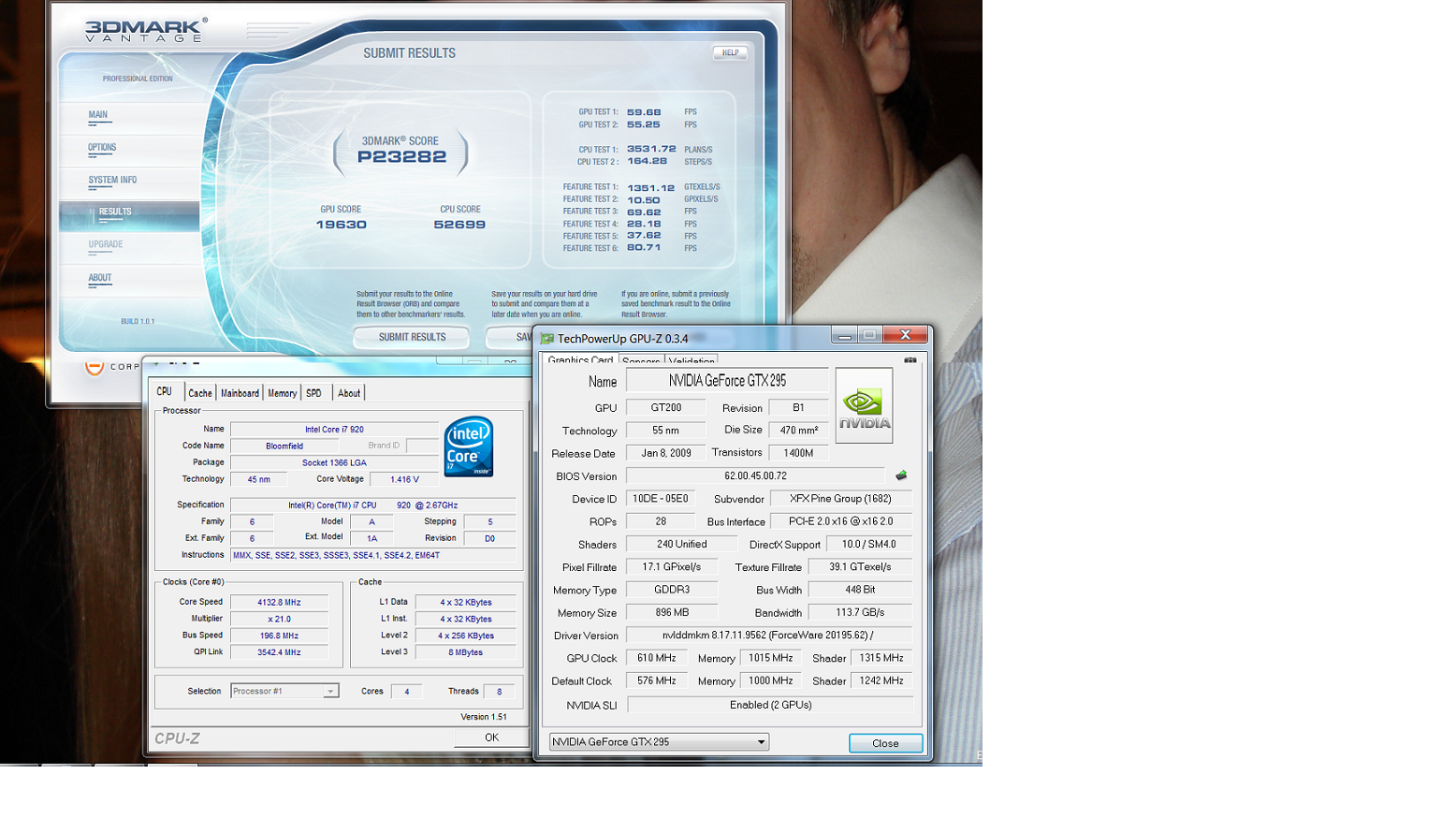The width and height of the screenshot is (1456, 819).
Task: Click the QPI Link value 3542.4 MHz
Action: pos(280,652)
